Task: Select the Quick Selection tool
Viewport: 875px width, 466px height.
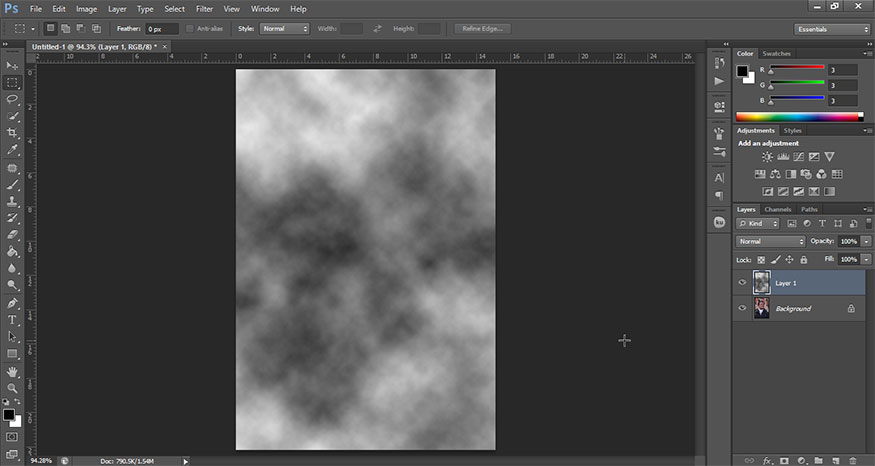Action: point(12,116)
